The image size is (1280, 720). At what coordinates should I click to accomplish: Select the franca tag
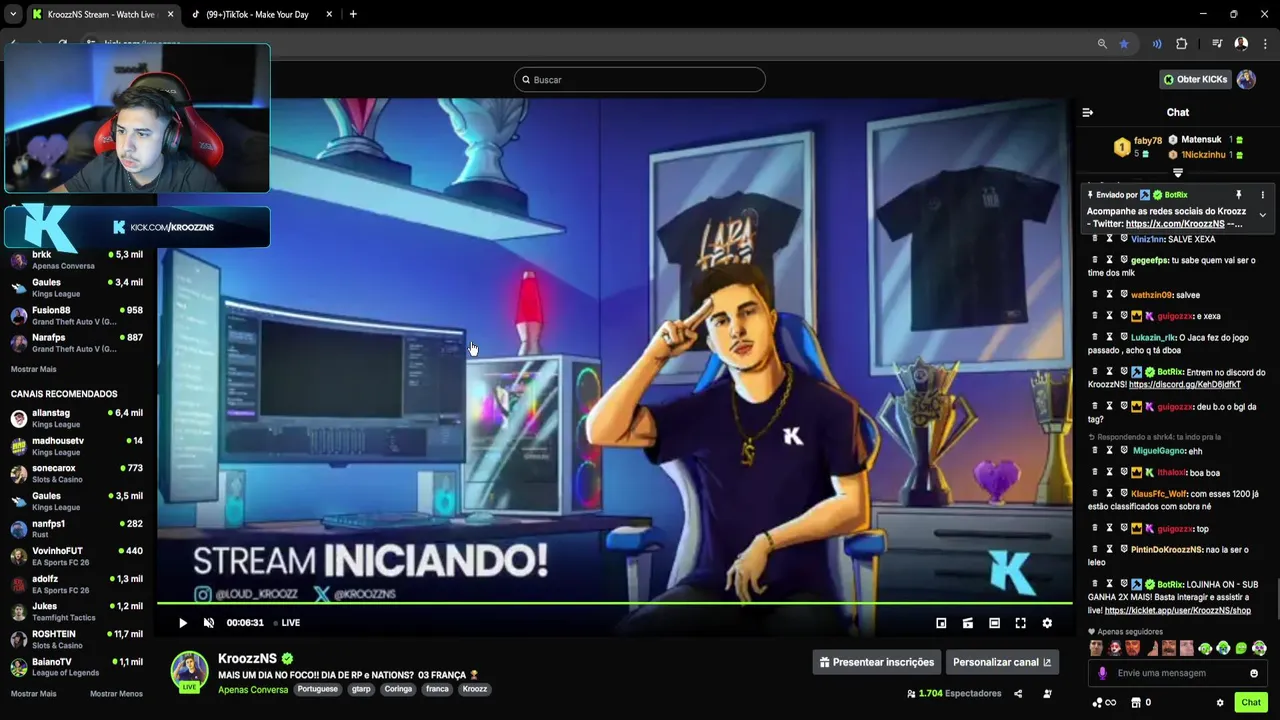tap(437, 689)
